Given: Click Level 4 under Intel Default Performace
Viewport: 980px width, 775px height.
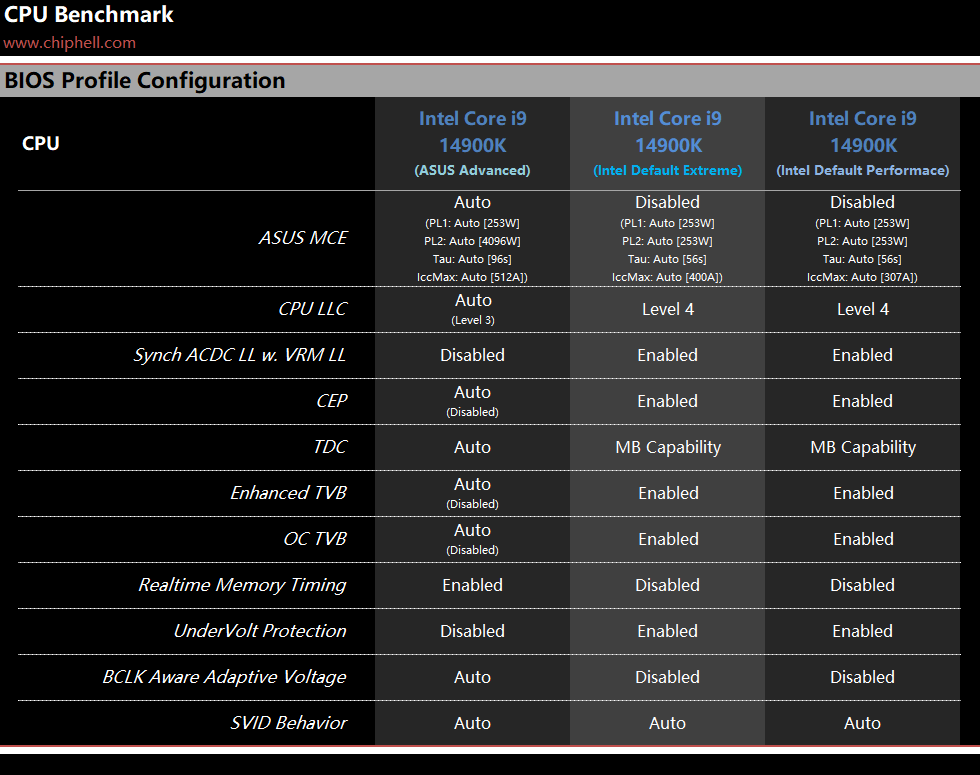Looking at the screenshot, I should [862, 309].
